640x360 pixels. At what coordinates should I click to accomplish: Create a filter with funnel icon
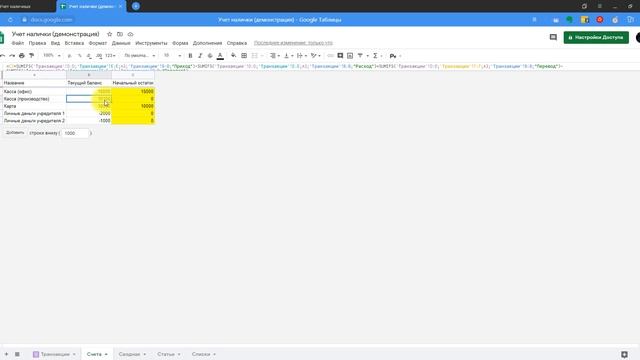[x=360, y=56]
